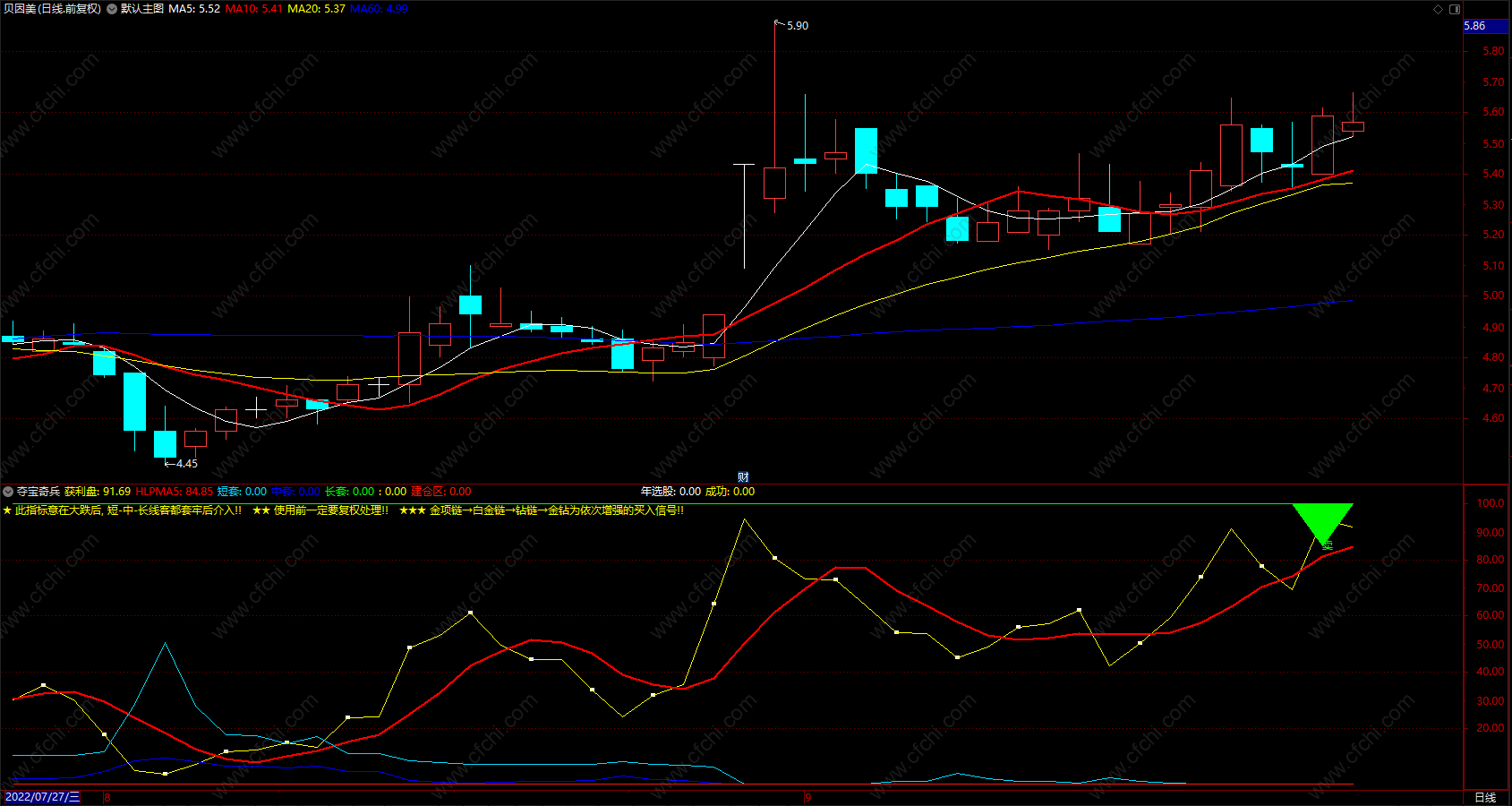Select the MA60: 4.99 label
This screenshot has height=806, width=1512.
point(379,9)
